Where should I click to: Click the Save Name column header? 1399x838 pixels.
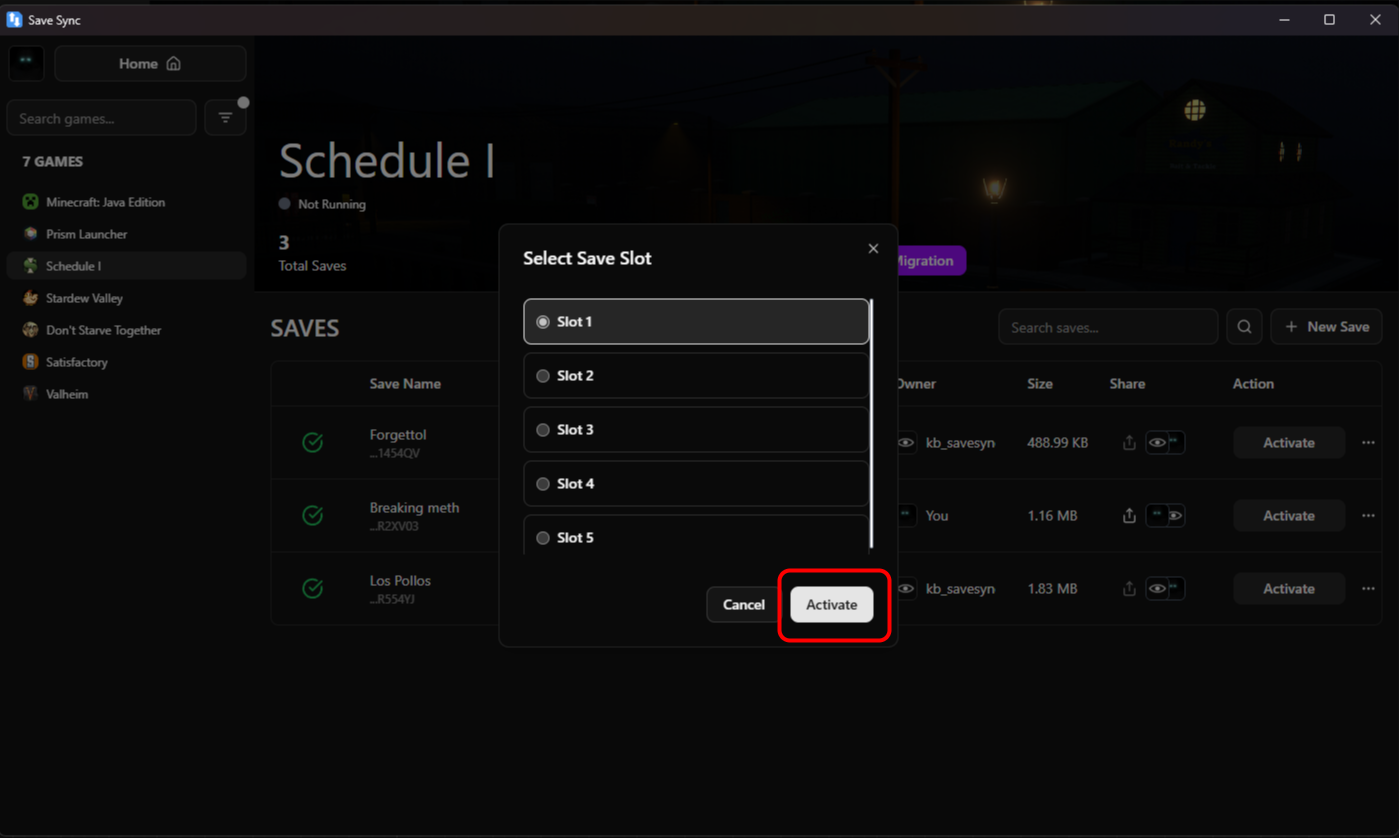pos(405,384)
